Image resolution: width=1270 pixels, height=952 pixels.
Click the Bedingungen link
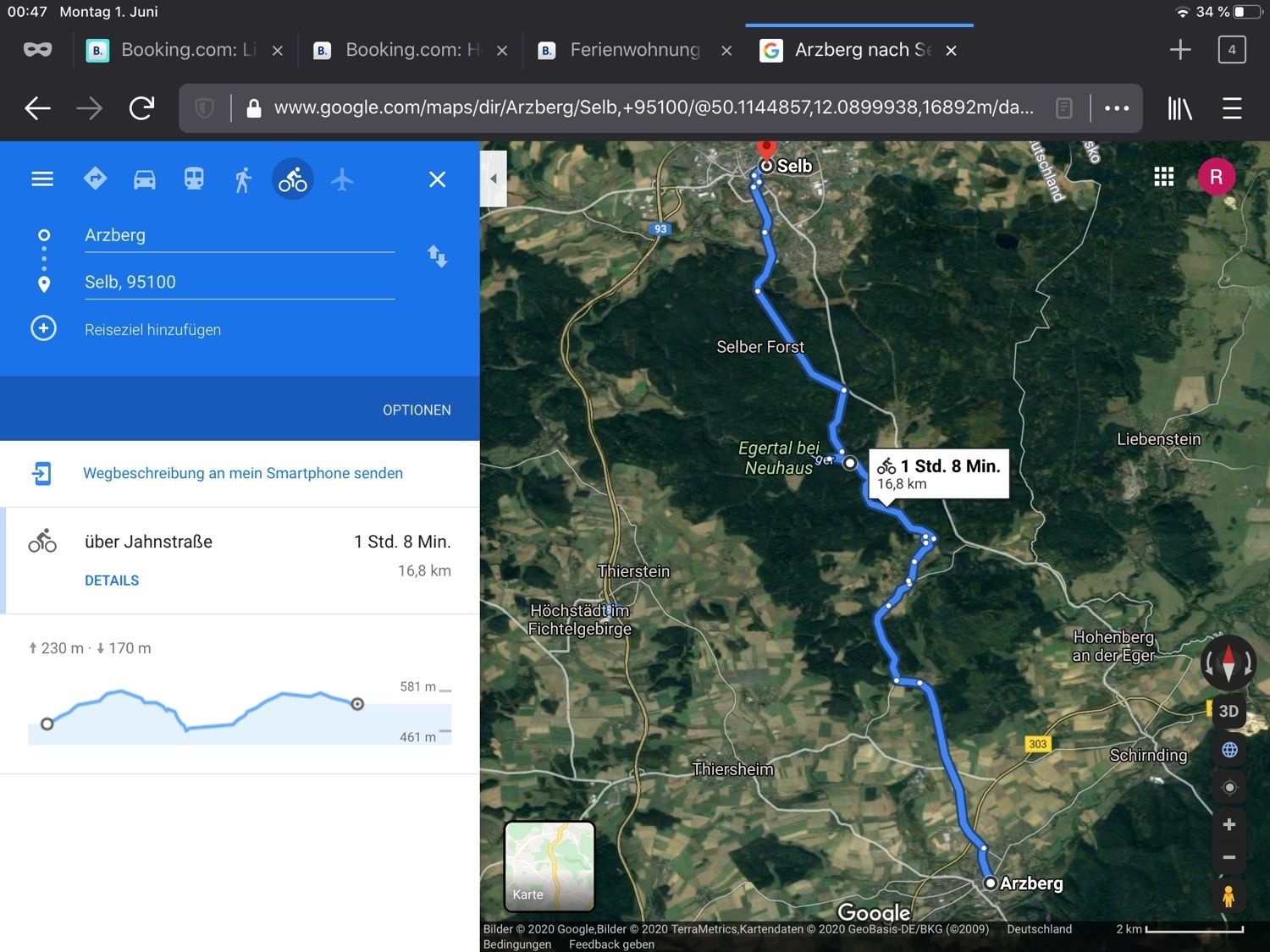(517, 944)
